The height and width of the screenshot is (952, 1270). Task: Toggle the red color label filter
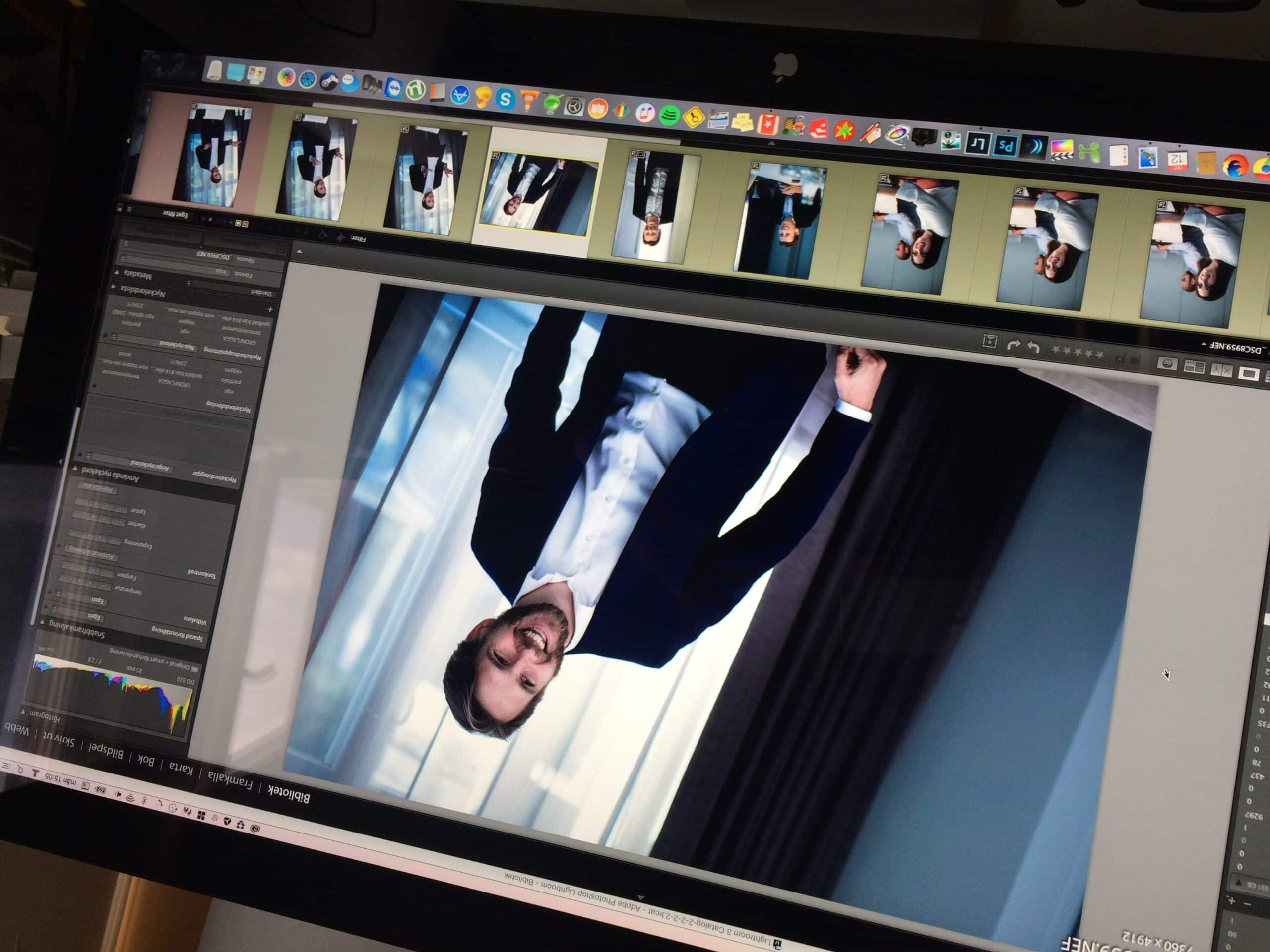(x=245, y=224)
